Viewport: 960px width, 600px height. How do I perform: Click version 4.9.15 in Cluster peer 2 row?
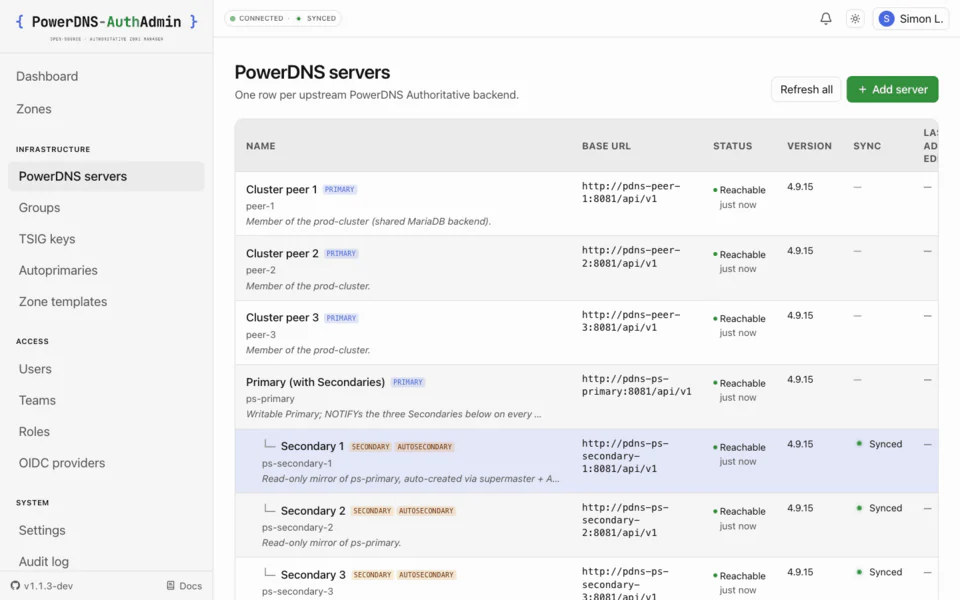[x=800, y=251]
